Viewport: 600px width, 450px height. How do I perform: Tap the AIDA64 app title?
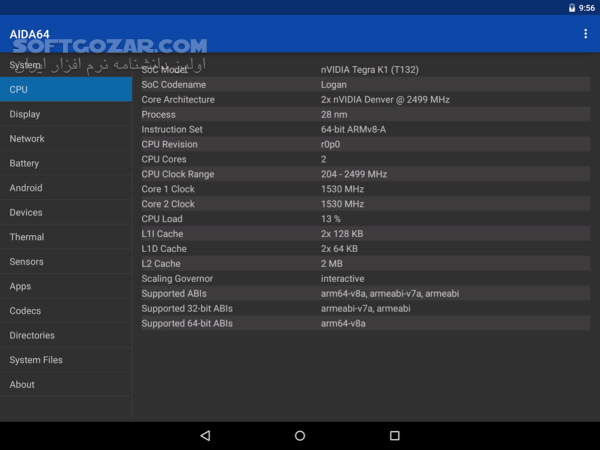tap(29, 34)
